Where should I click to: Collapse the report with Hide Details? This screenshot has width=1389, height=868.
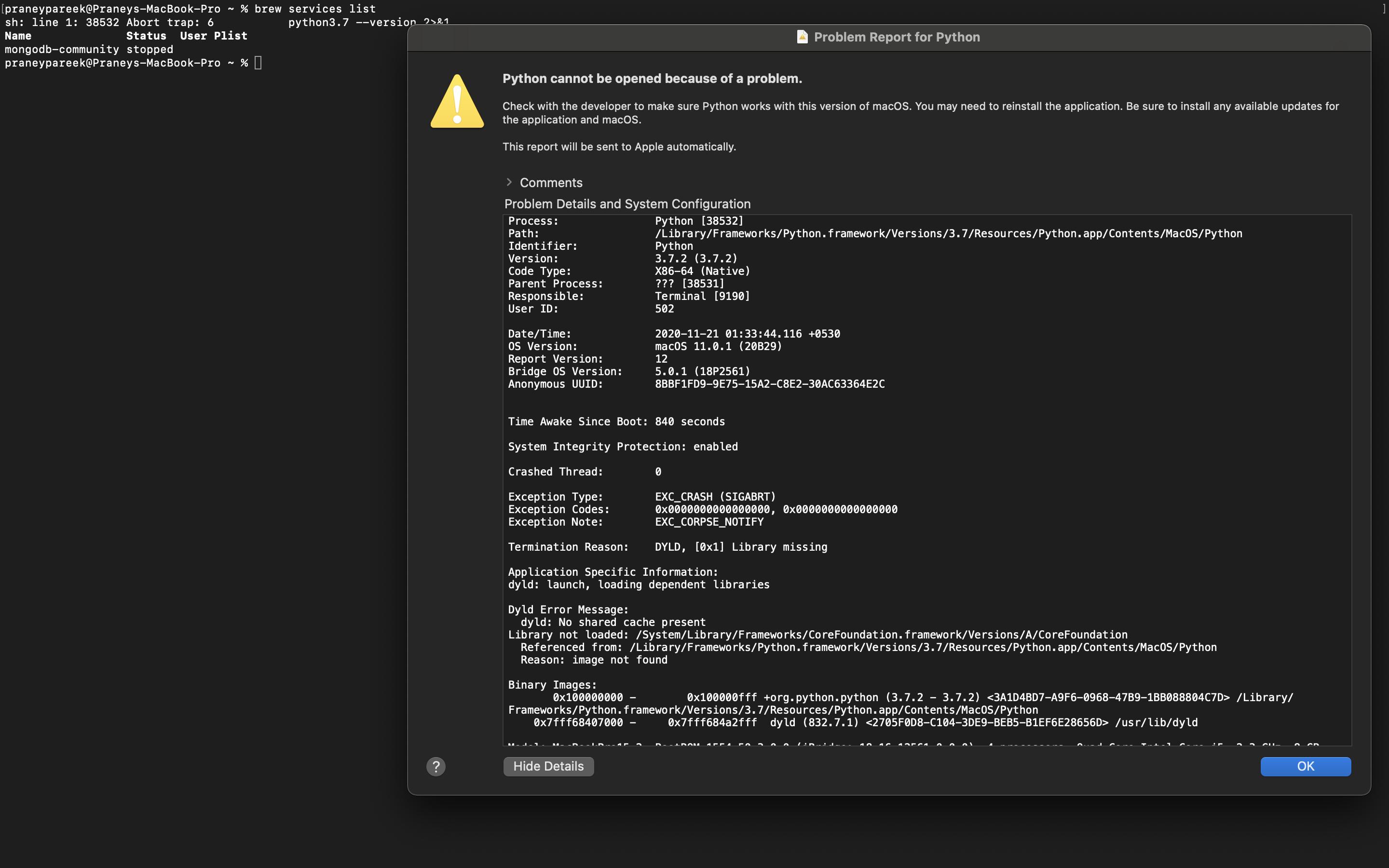tap(547, 766)
